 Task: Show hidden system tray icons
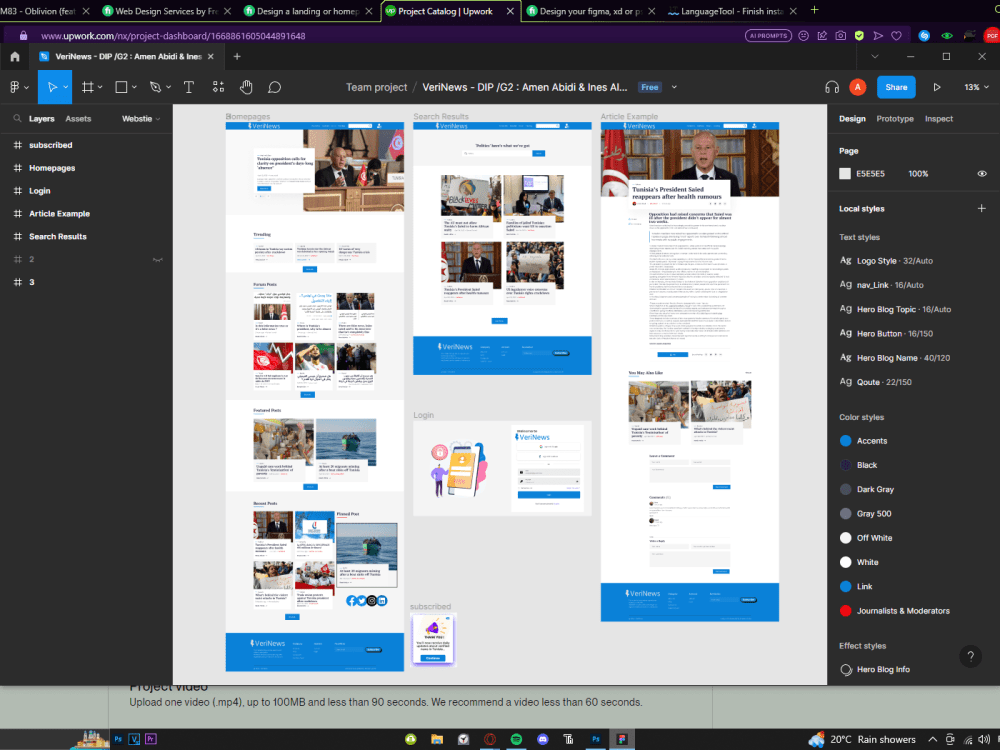(932, 739)
